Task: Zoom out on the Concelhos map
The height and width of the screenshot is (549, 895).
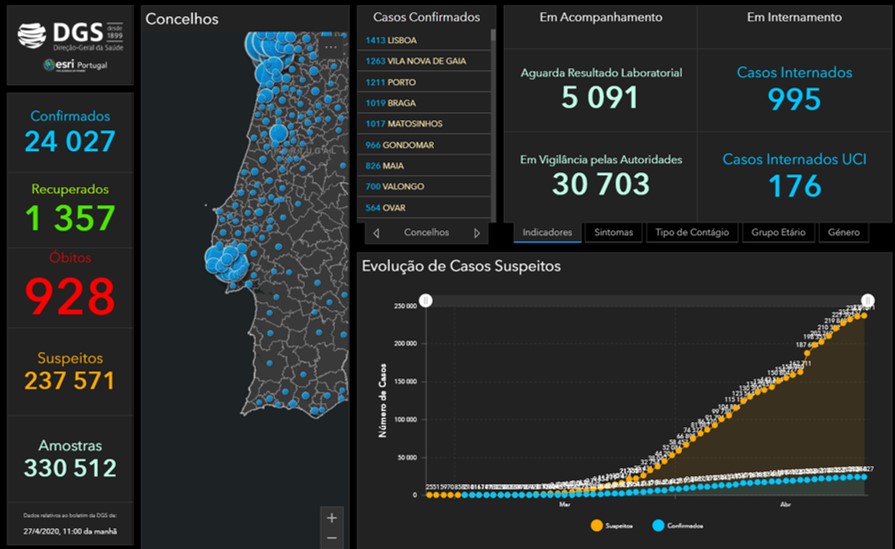Action: coord(332,539)
